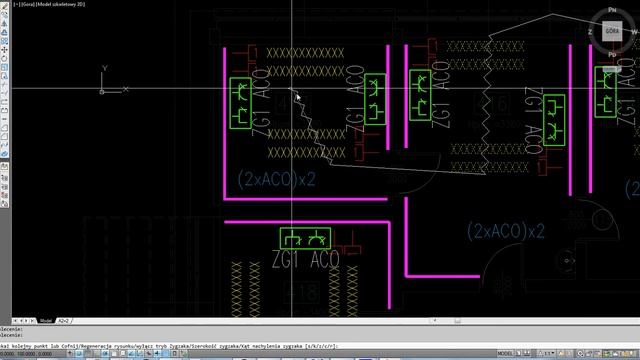Toggle Transparency display in status bar
The image size is (640, 360).
[x=166, y=353]
